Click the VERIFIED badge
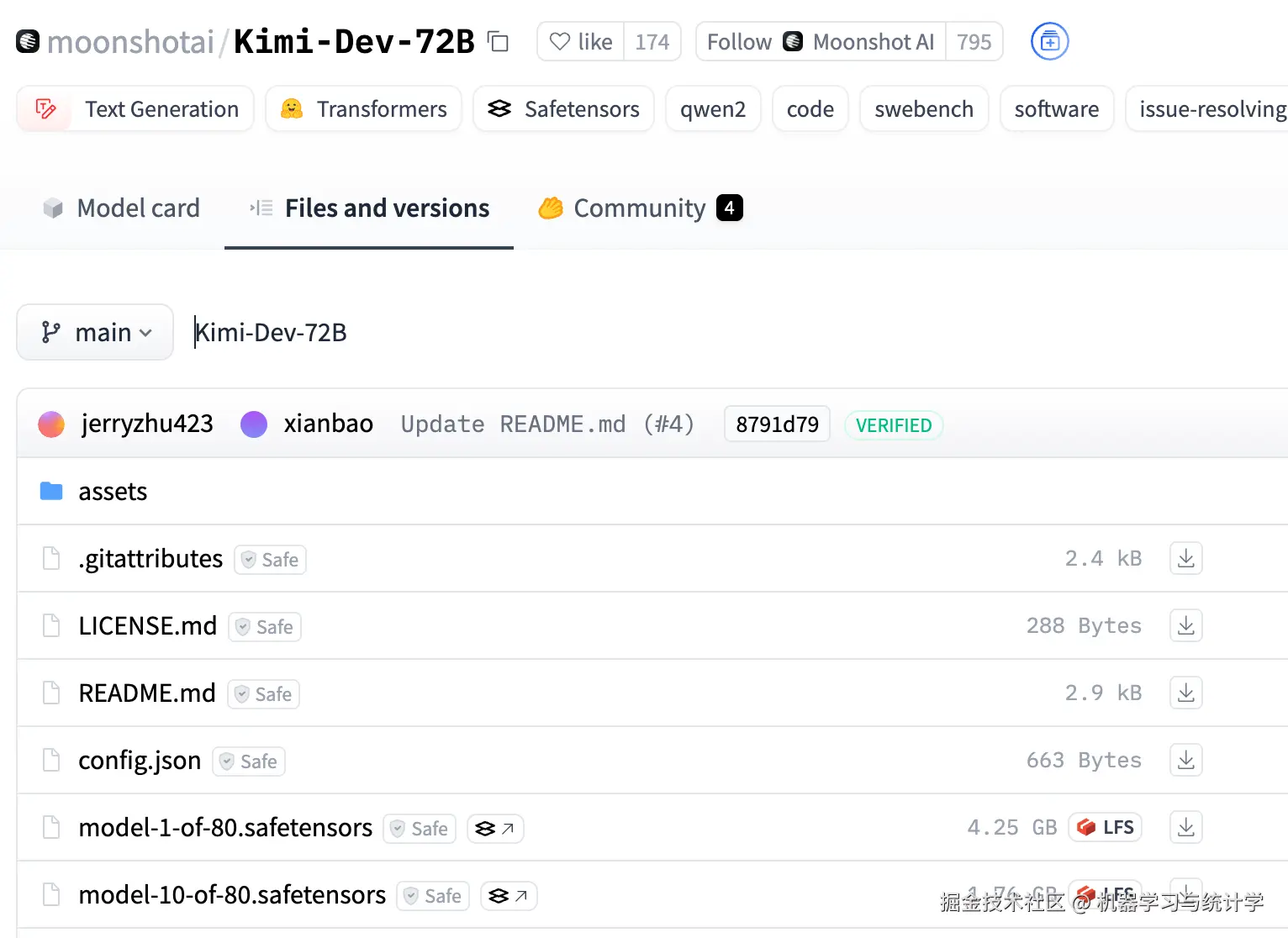The image size is (1288, 938). coord(894,425)
